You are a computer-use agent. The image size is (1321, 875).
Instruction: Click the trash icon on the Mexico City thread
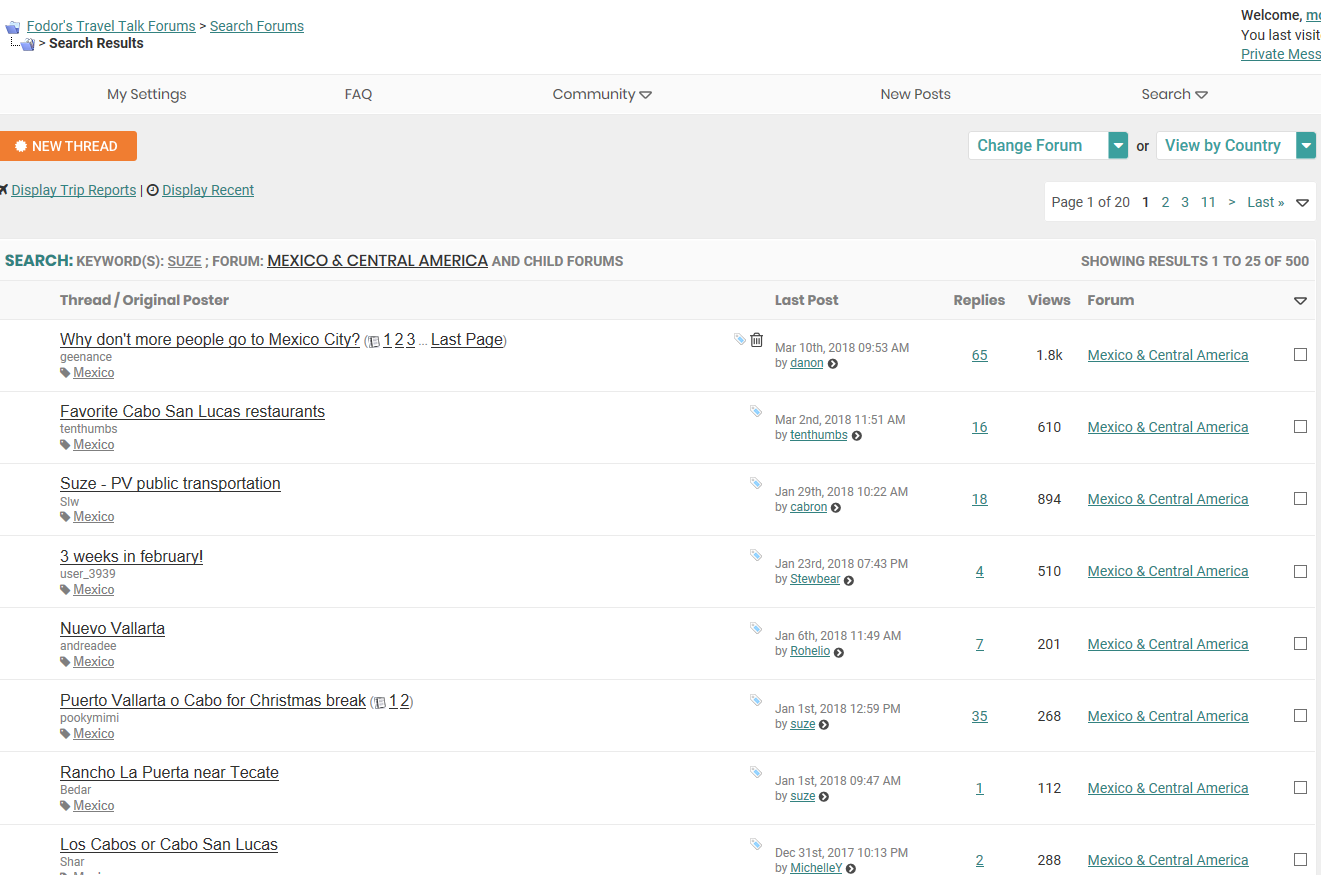757,340
